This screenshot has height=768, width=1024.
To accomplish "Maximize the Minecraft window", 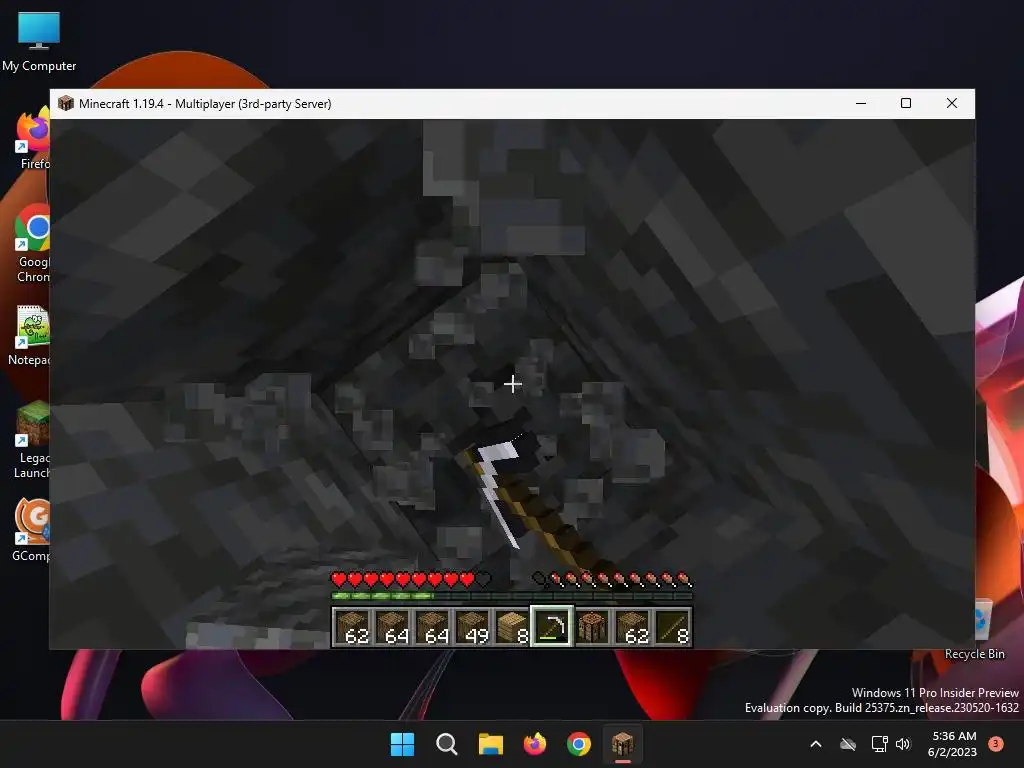I will point(906,103).
